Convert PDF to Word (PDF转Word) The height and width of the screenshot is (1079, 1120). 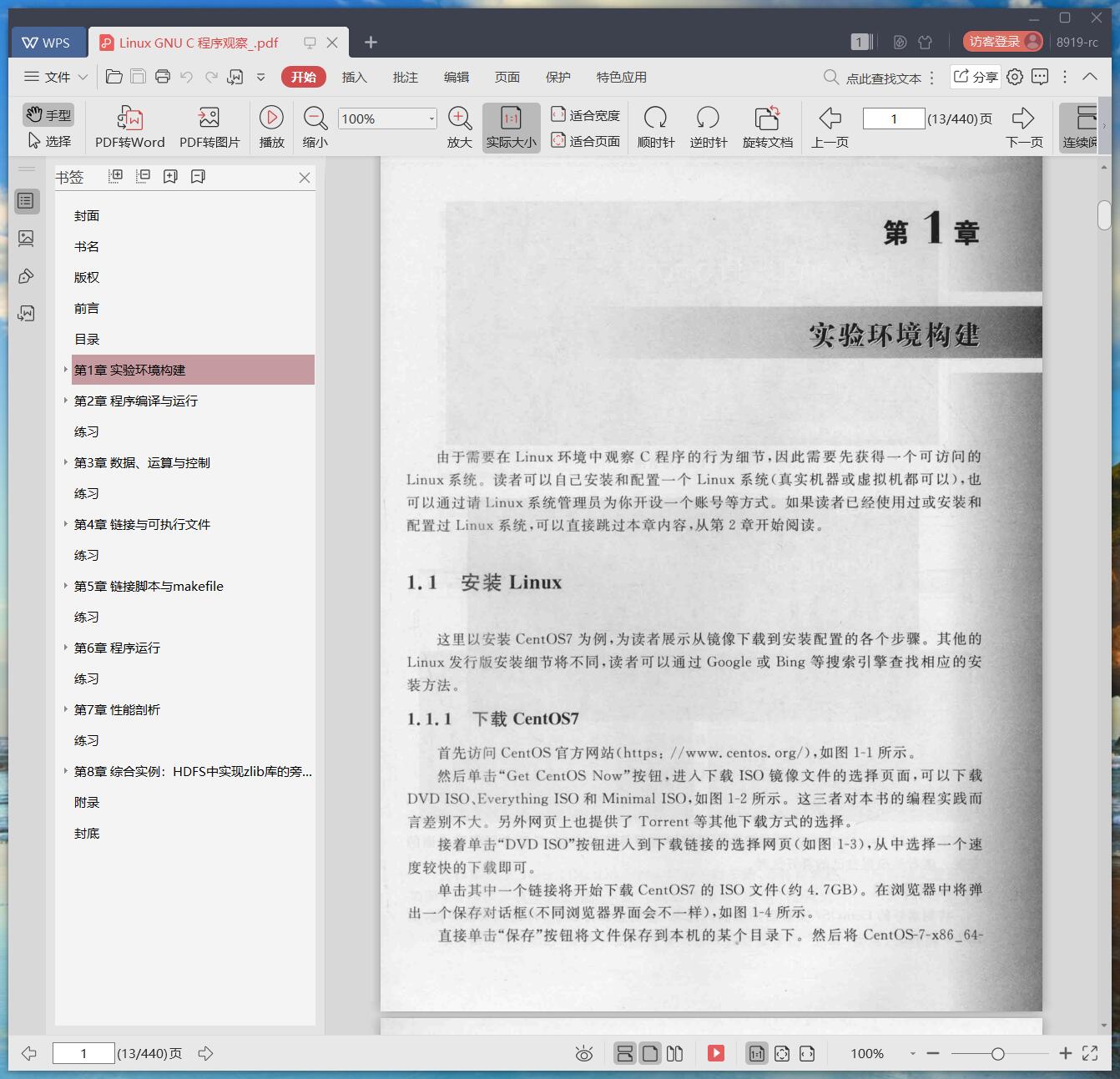[130, 127]
